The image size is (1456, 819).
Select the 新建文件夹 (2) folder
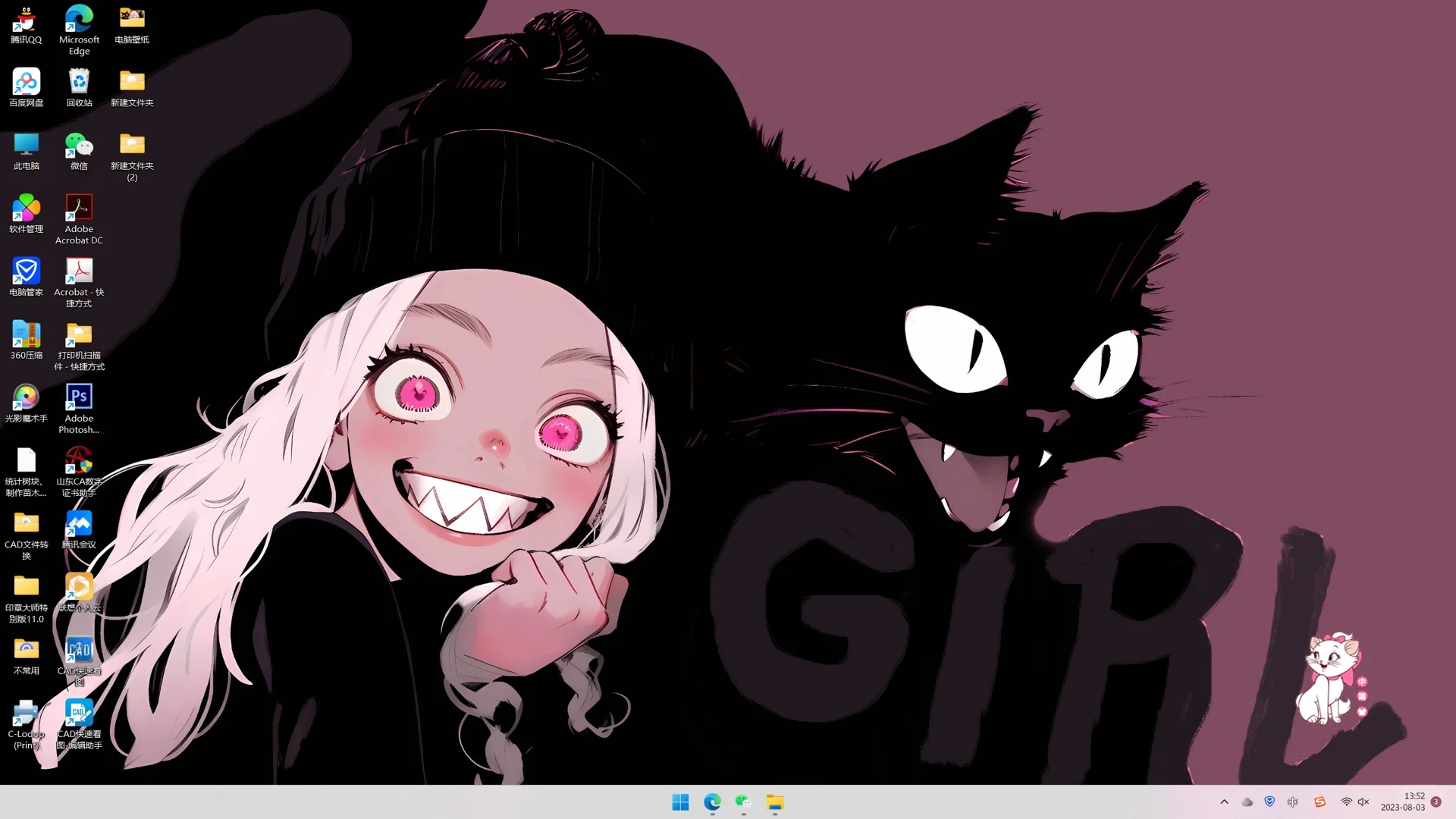(132, 156)
